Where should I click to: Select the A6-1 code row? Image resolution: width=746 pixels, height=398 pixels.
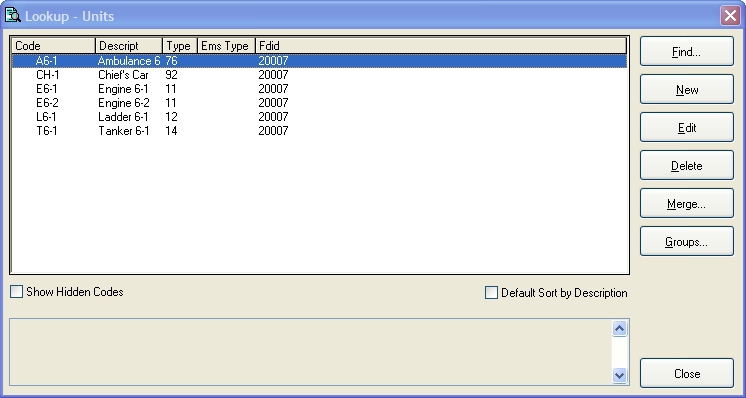(319, 61)
